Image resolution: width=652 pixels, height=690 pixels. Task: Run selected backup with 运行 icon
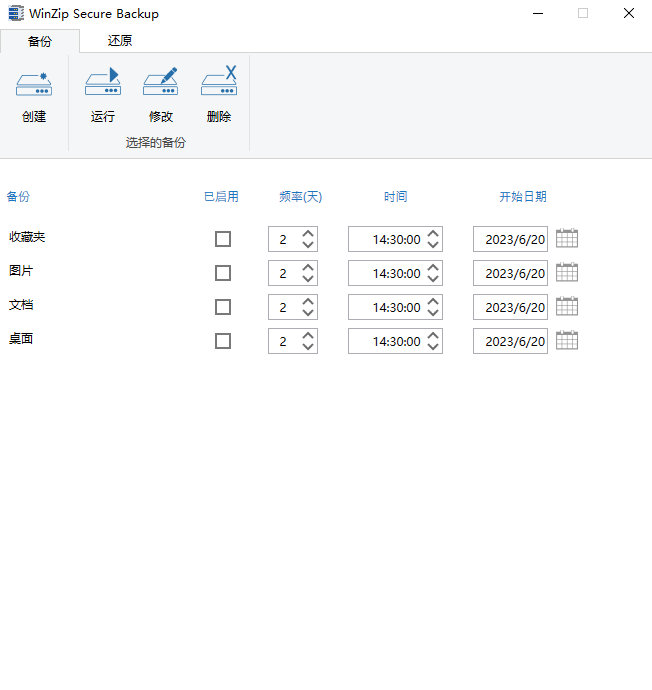click(x=102, y=85)
